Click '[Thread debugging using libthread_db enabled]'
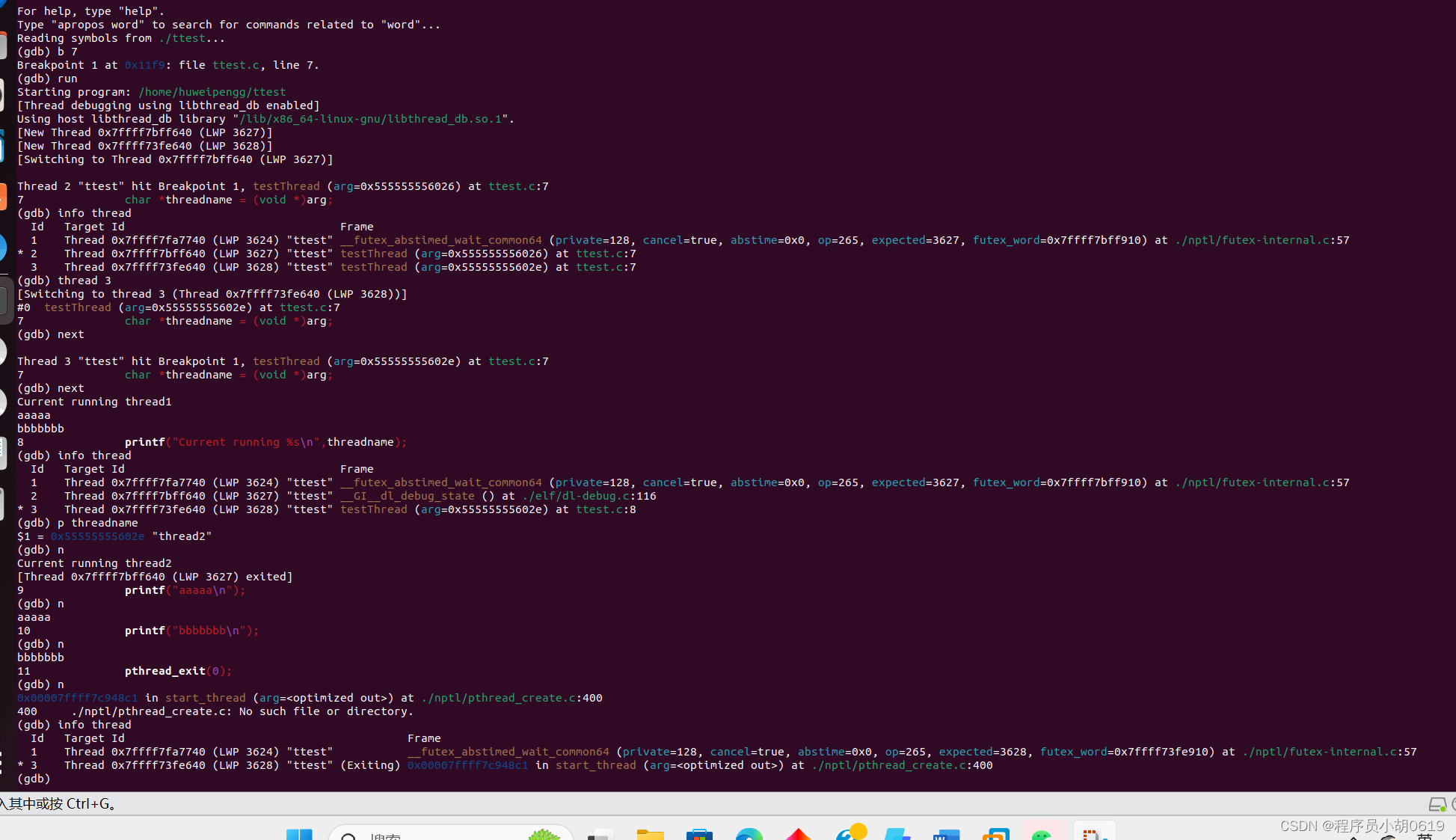Screen dimensions: 1456x840 (168, 105)
